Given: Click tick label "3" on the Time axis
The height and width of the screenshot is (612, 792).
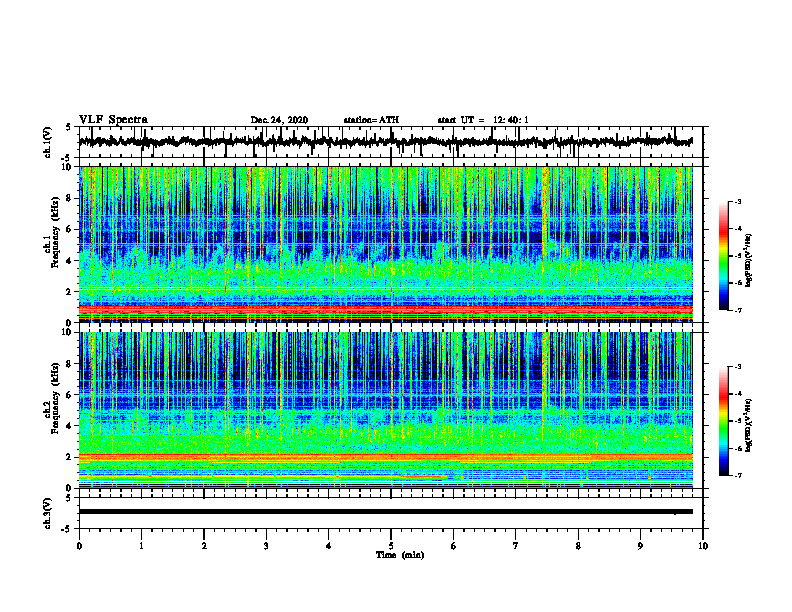Looking at the screenshot, I should (266, 546).
